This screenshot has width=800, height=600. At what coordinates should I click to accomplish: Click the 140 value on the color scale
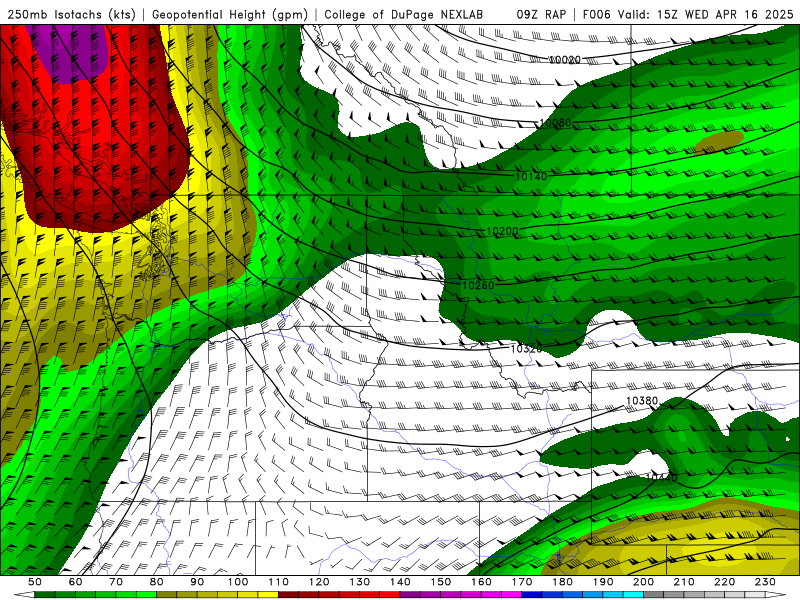click(400, 582)
